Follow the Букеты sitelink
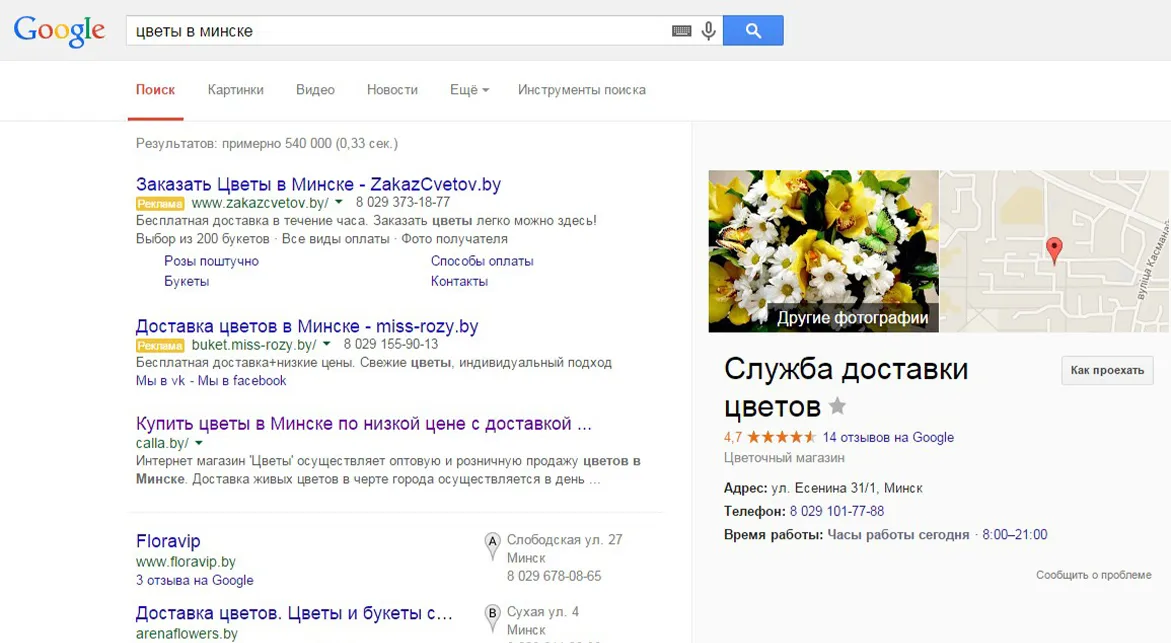This screenshot has width=1171, height=643. pos(187,281)
